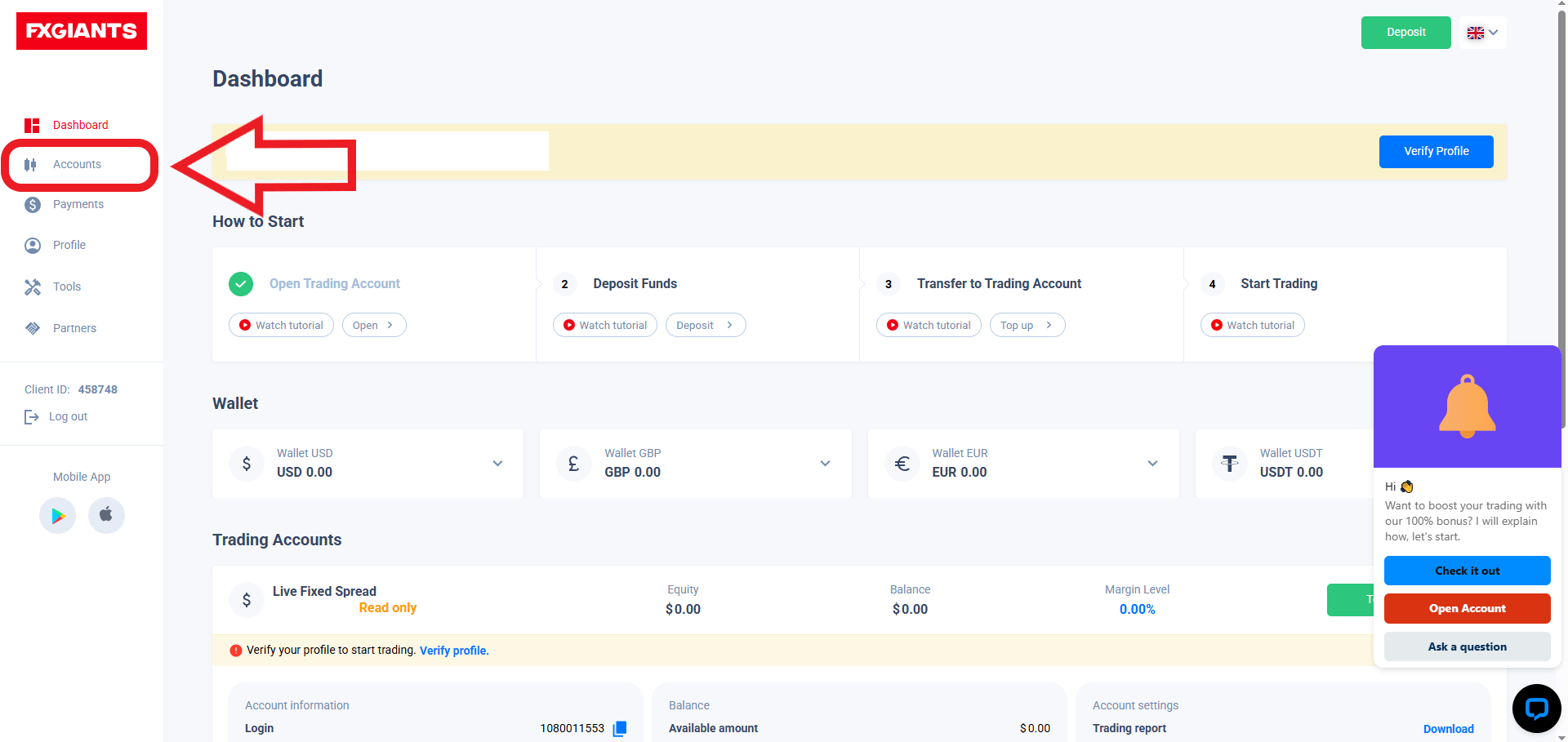This screenshot has width=1568, height=742.
Task: Click the Log out link
Action: pos(68,416)
